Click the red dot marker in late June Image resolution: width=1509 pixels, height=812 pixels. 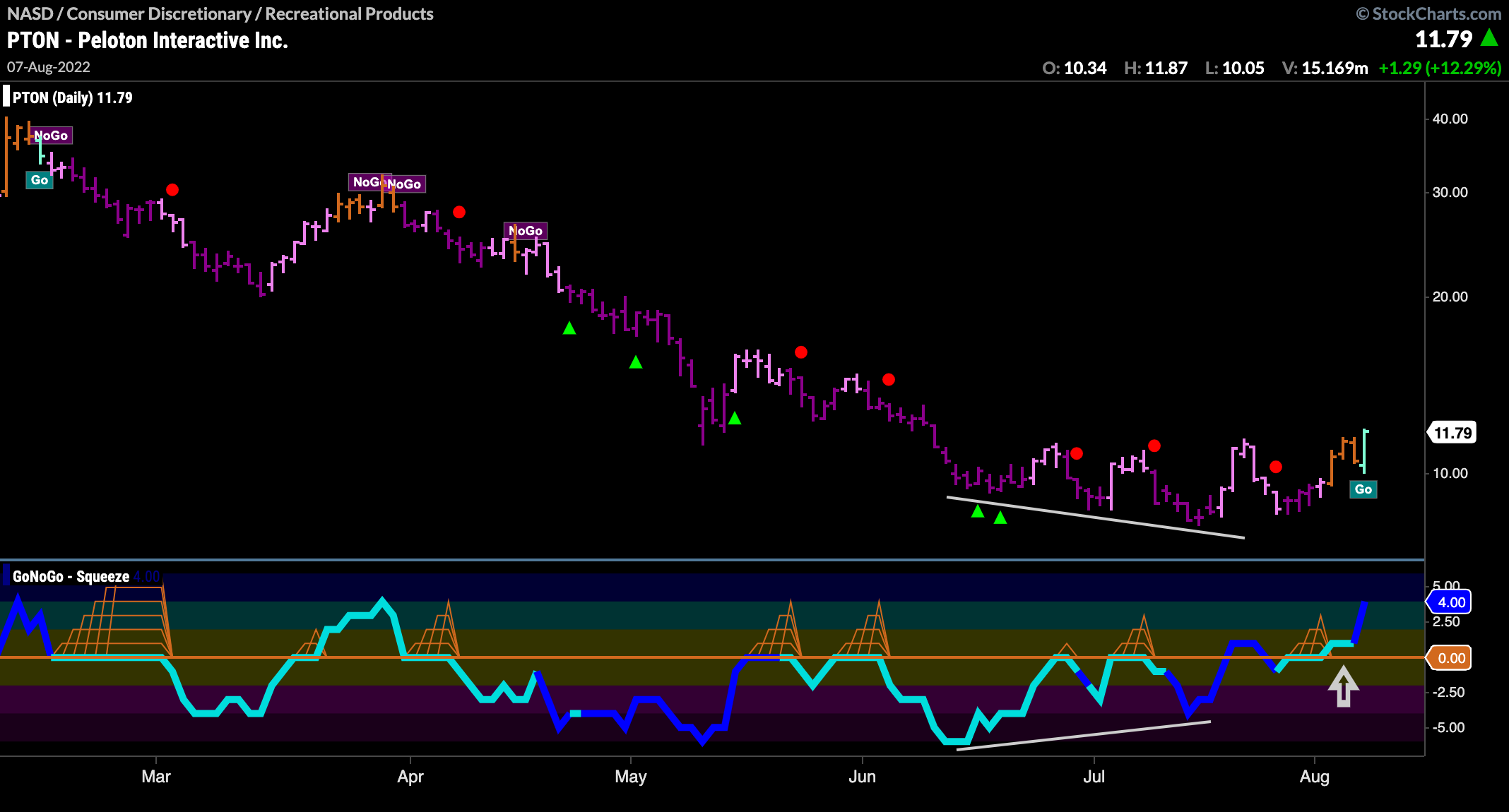click(x=1077, y=453)
